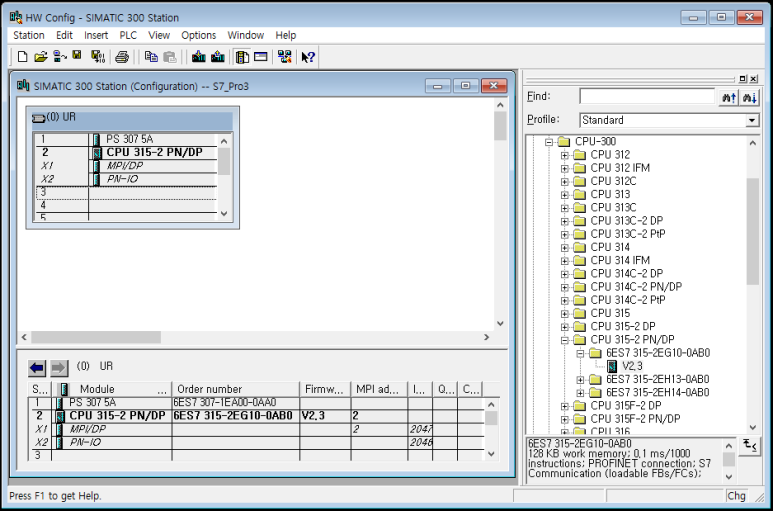Select the CPU 314 IFM tree item
Viewport: 773px width, 511px height.
click(x=620, y=260)
